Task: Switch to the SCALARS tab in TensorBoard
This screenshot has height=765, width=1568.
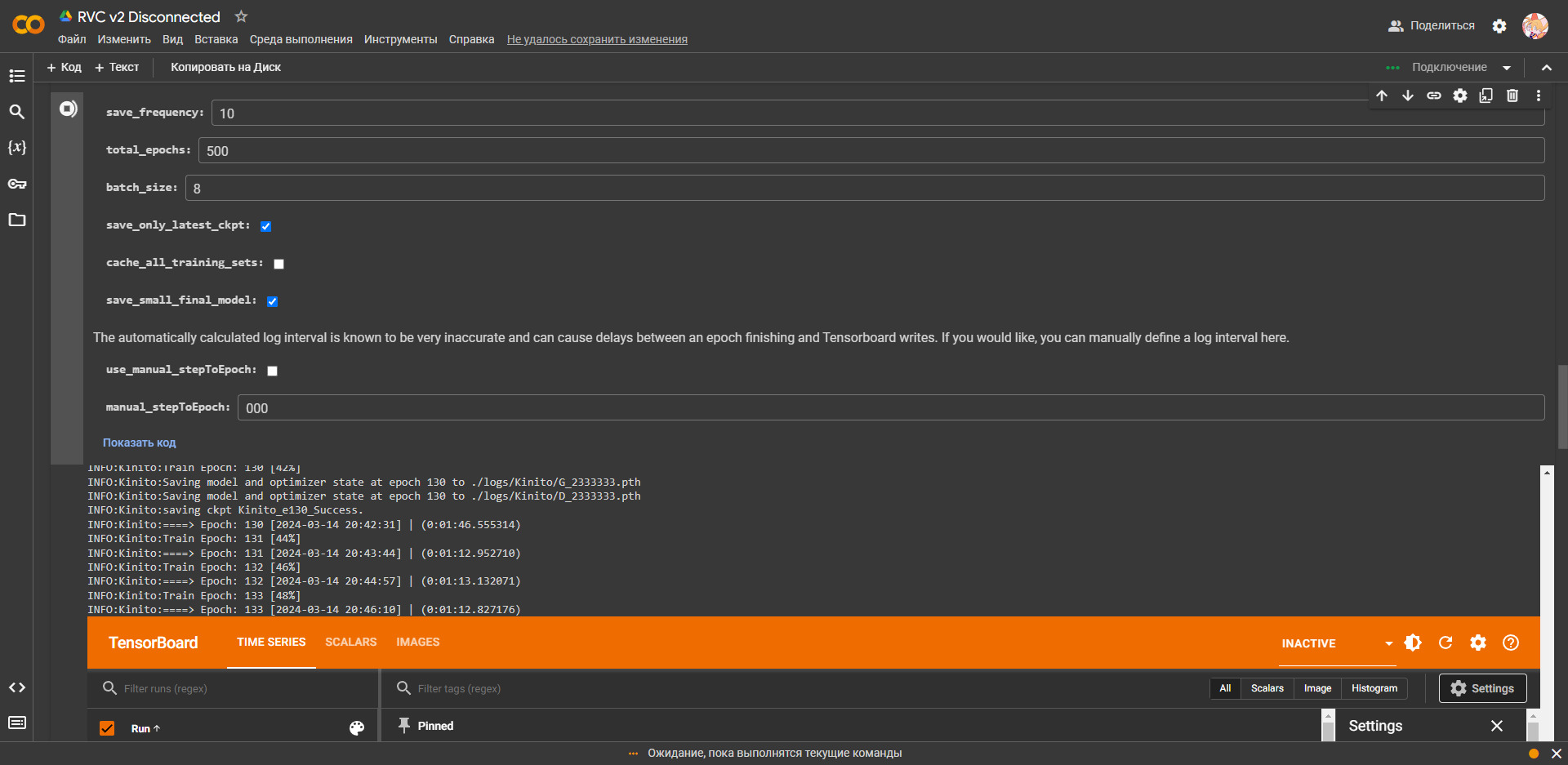Action: 350,643
